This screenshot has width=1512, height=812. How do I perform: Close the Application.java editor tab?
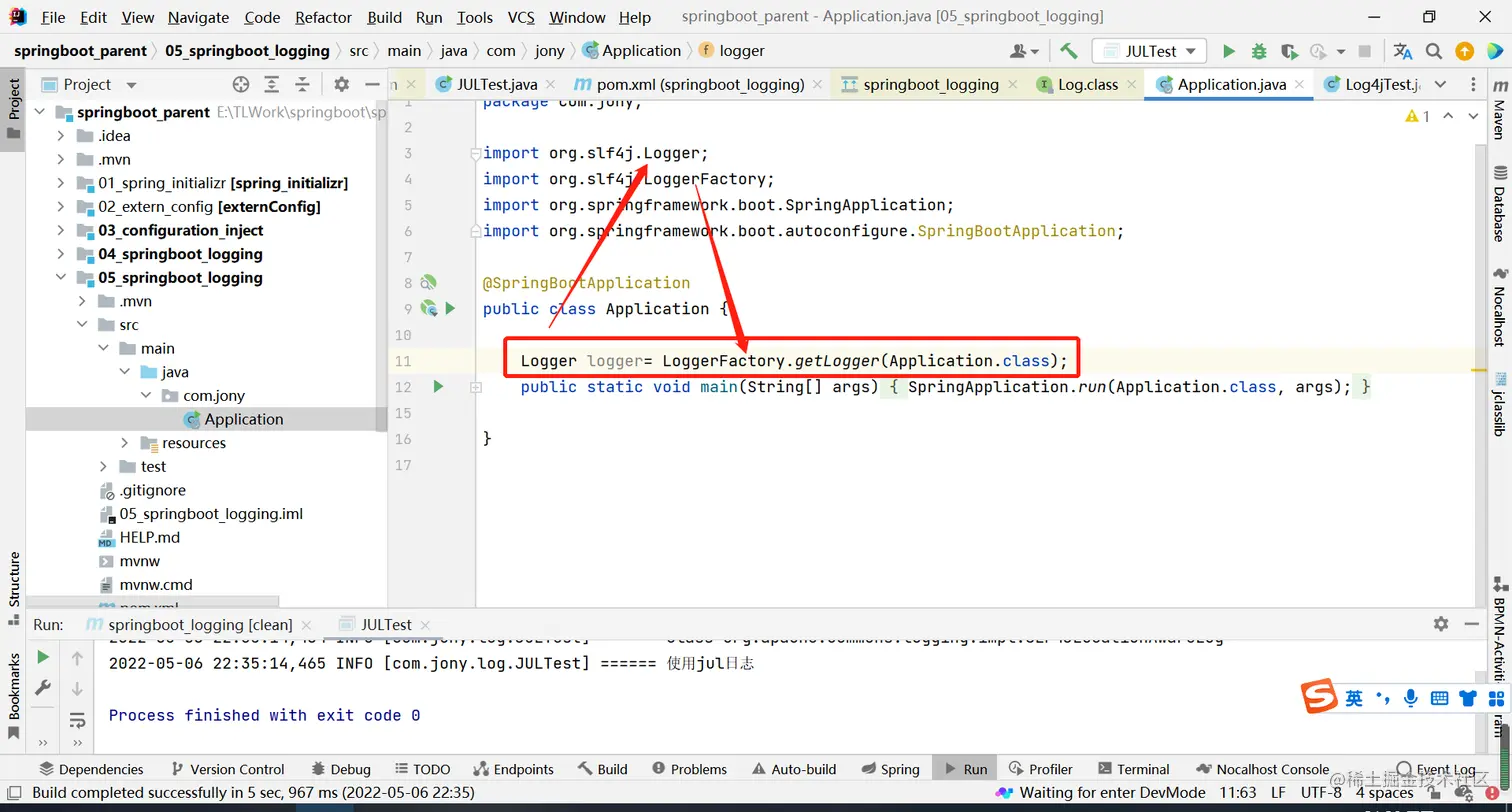click(x=1301, y=85)
